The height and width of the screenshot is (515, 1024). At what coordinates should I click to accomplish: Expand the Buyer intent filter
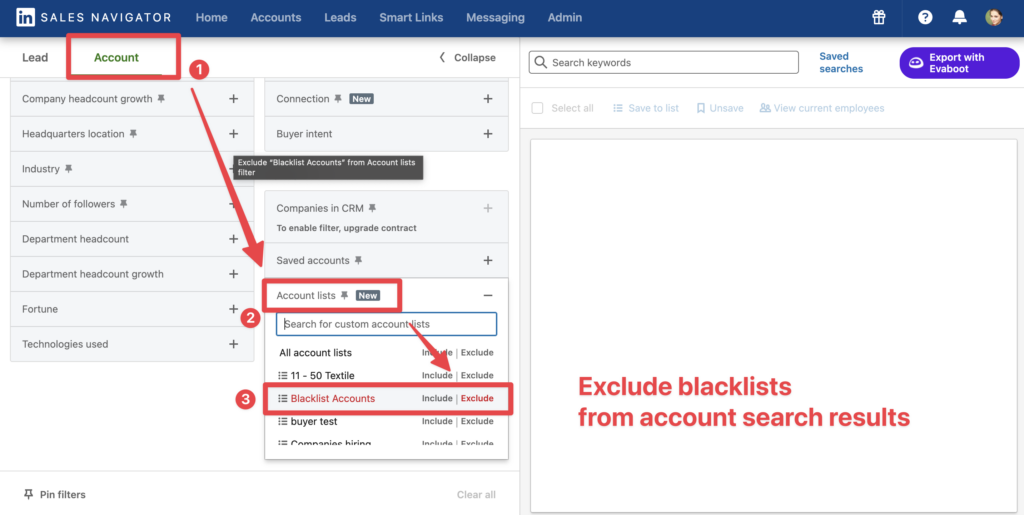[x=488, y=134]
